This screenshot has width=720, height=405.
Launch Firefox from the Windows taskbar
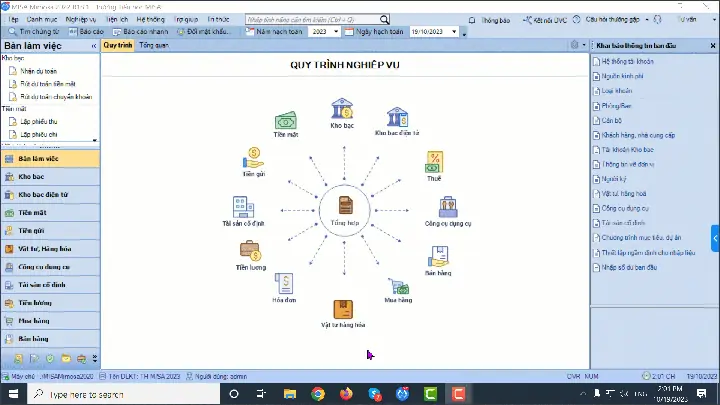pos(345,395)
